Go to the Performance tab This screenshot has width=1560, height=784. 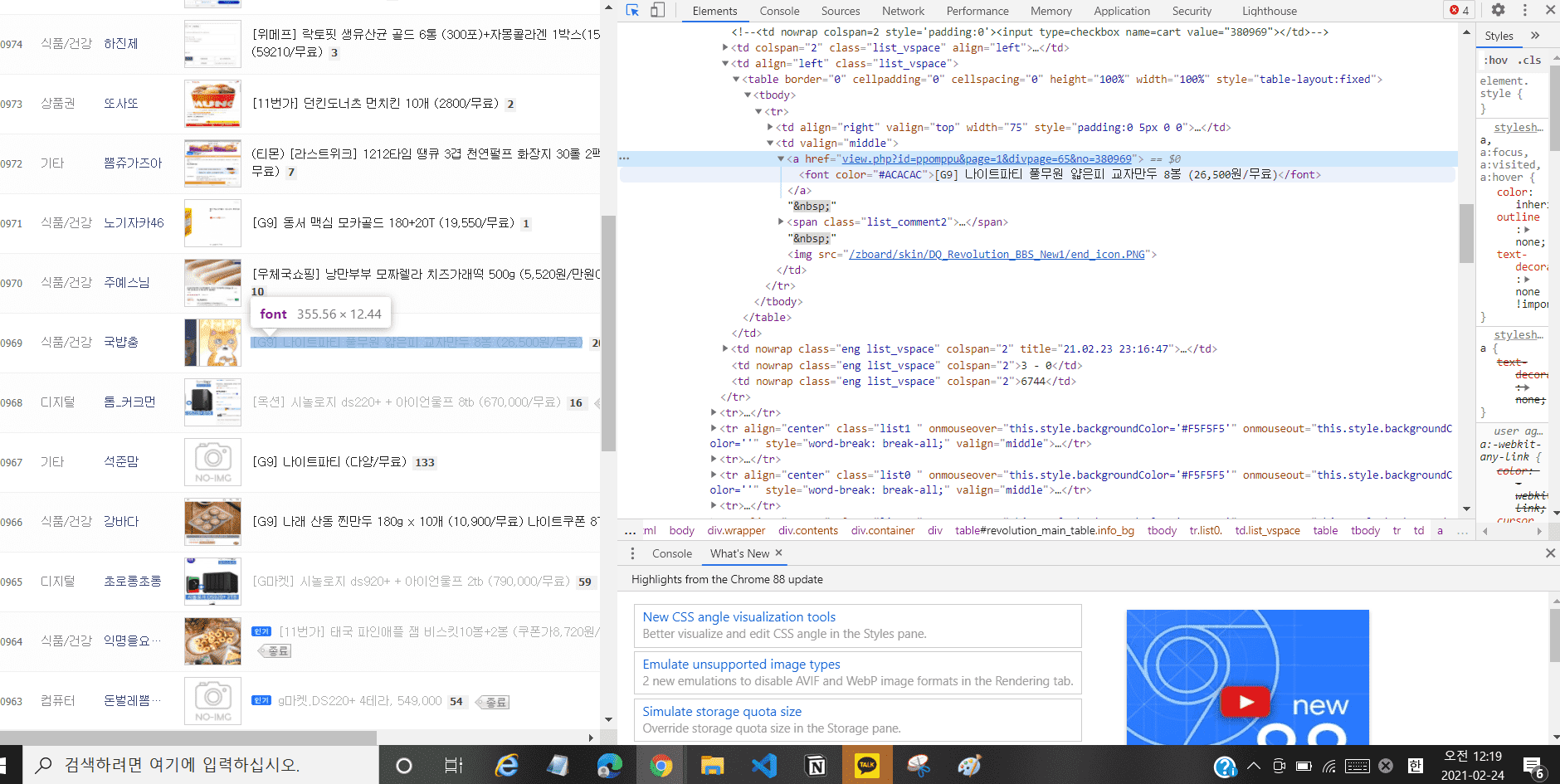tap(977, 11)
